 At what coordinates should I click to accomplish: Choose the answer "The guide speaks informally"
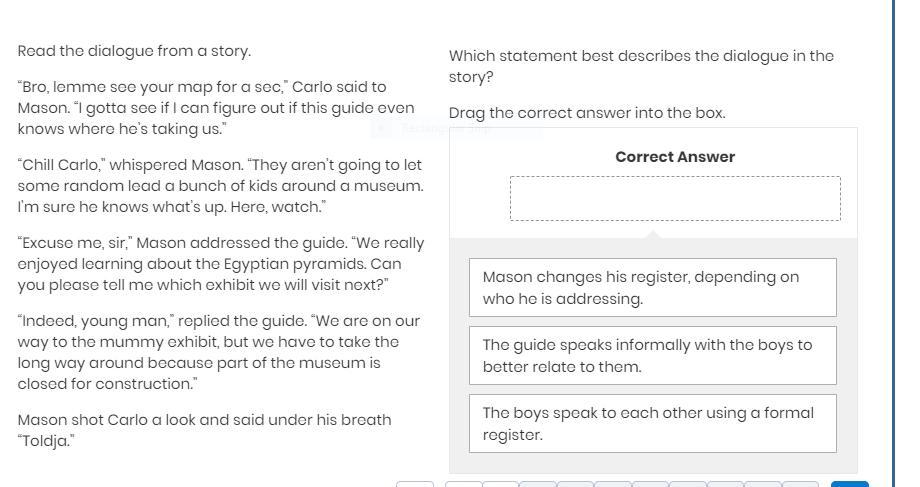coord(652,356)
